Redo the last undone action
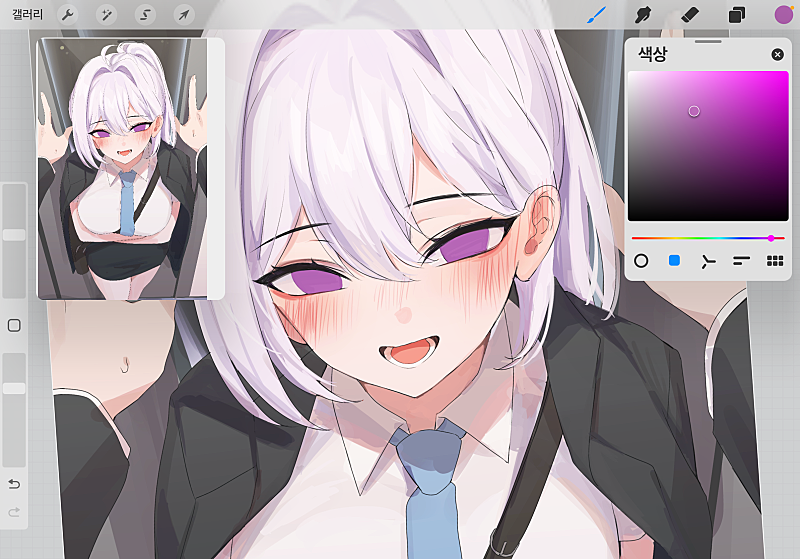 pos(14,512)
